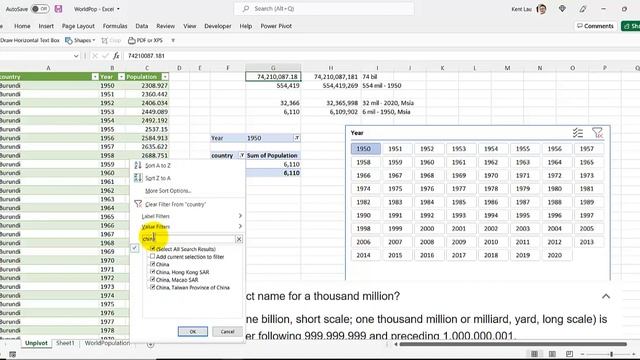Click the insert function fx icon
Image resolution: width=640 pixels, height=360 pixels.
[116, 56]
